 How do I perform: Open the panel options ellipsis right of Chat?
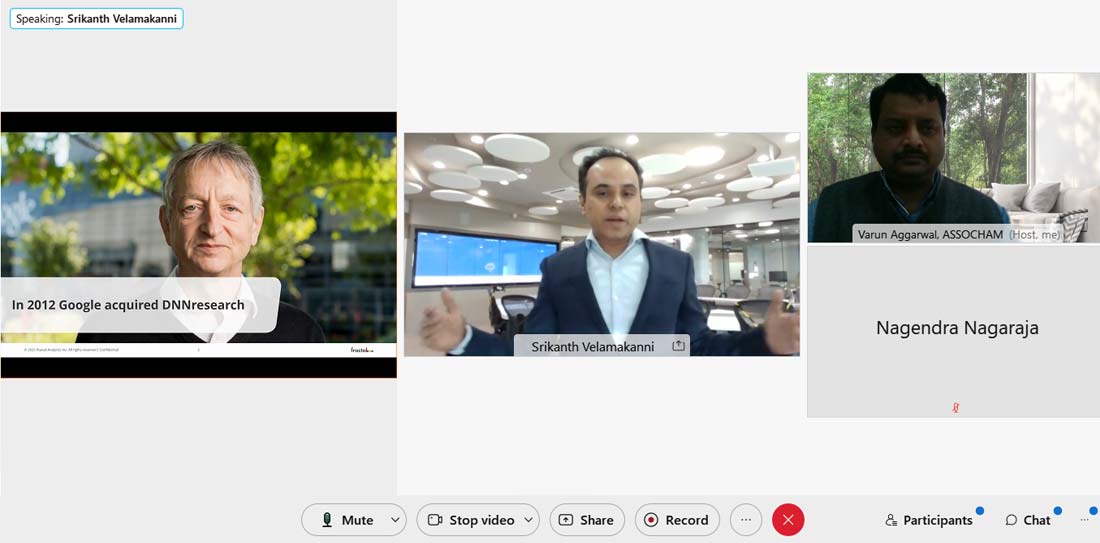[x=1085, y=520]
